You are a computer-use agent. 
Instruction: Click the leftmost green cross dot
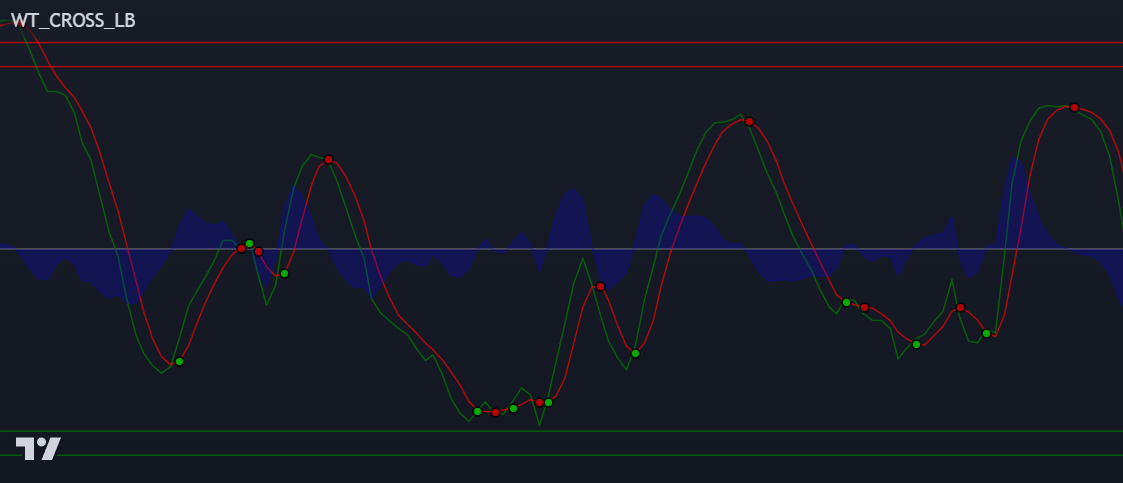(x=180, y=361)
